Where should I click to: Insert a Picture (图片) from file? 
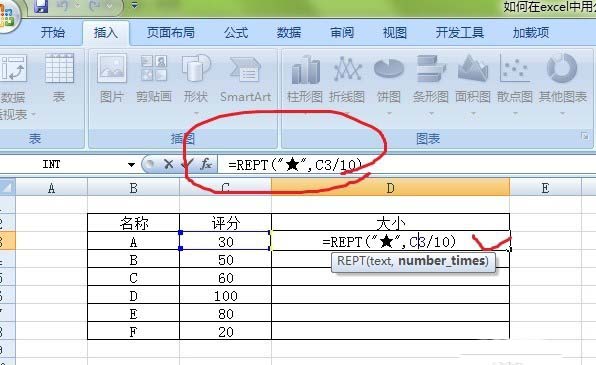click(111, 79)
